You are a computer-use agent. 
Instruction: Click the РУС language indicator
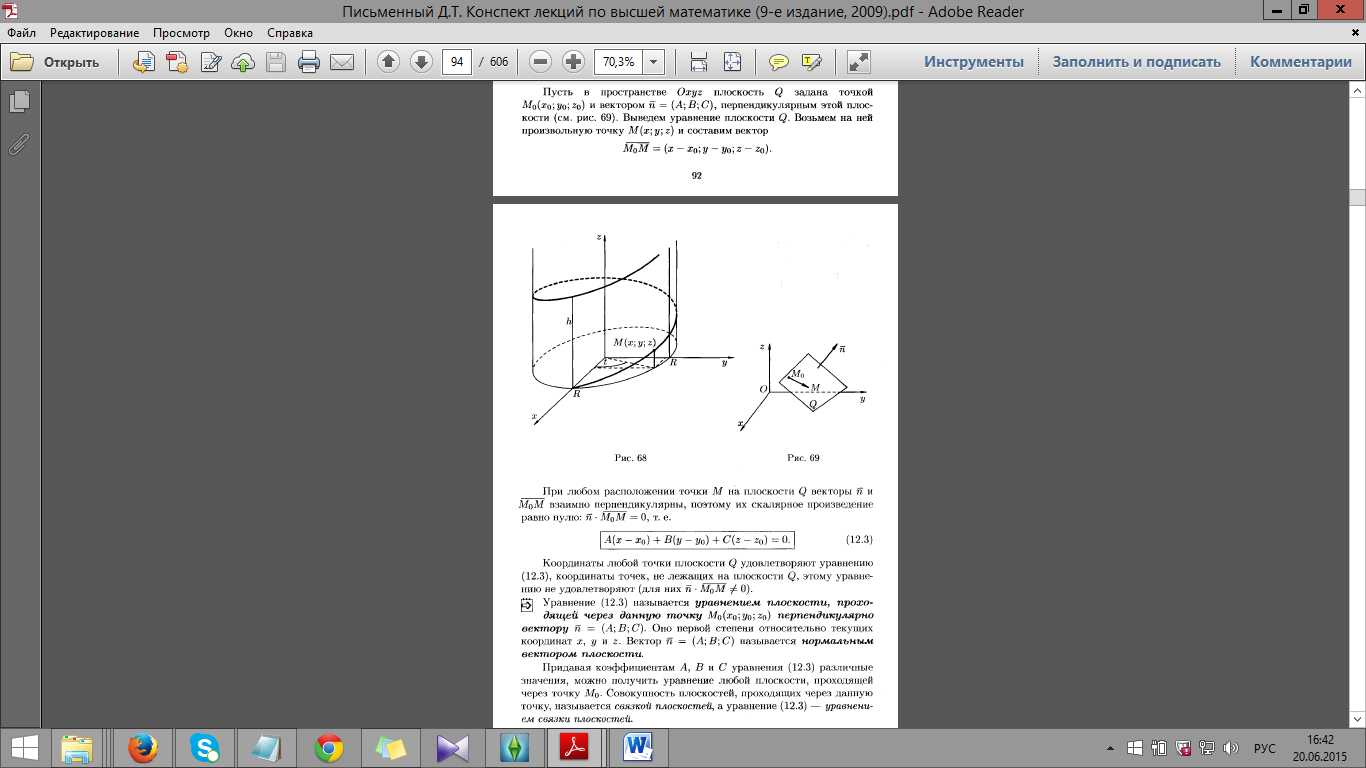coord(1265,748)
